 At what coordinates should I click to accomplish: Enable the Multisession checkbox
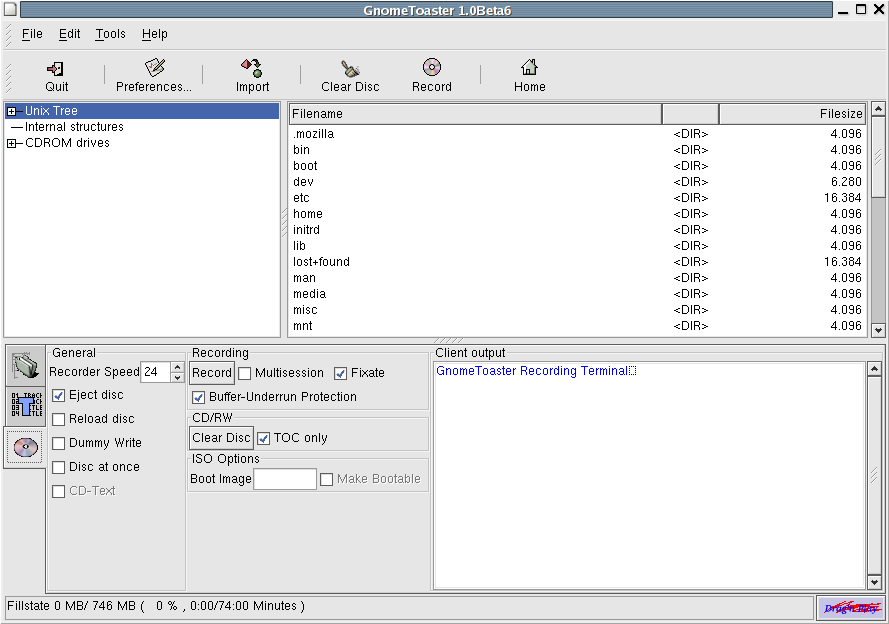pos(245,373)
